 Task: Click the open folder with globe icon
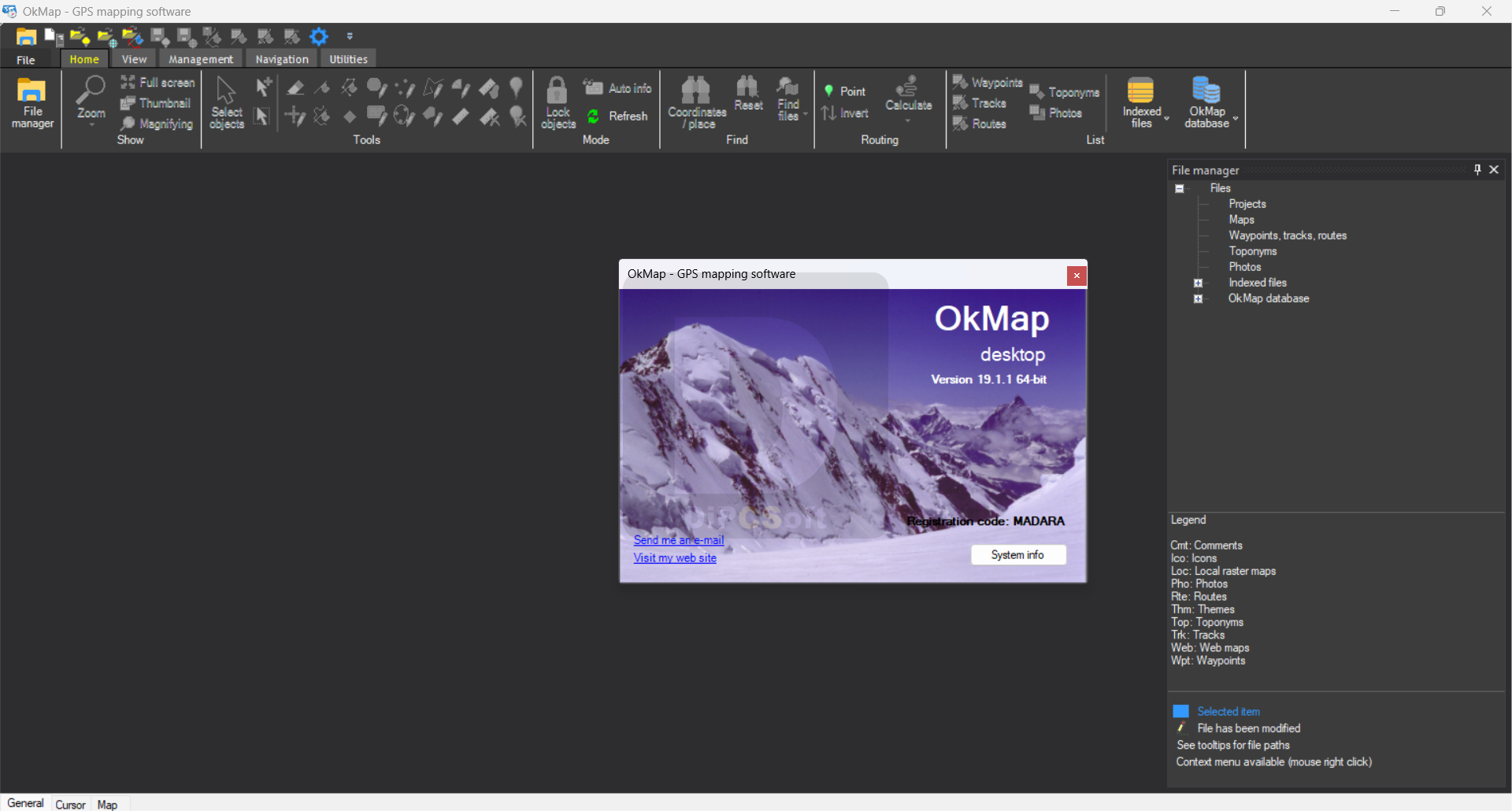[107, 37]
